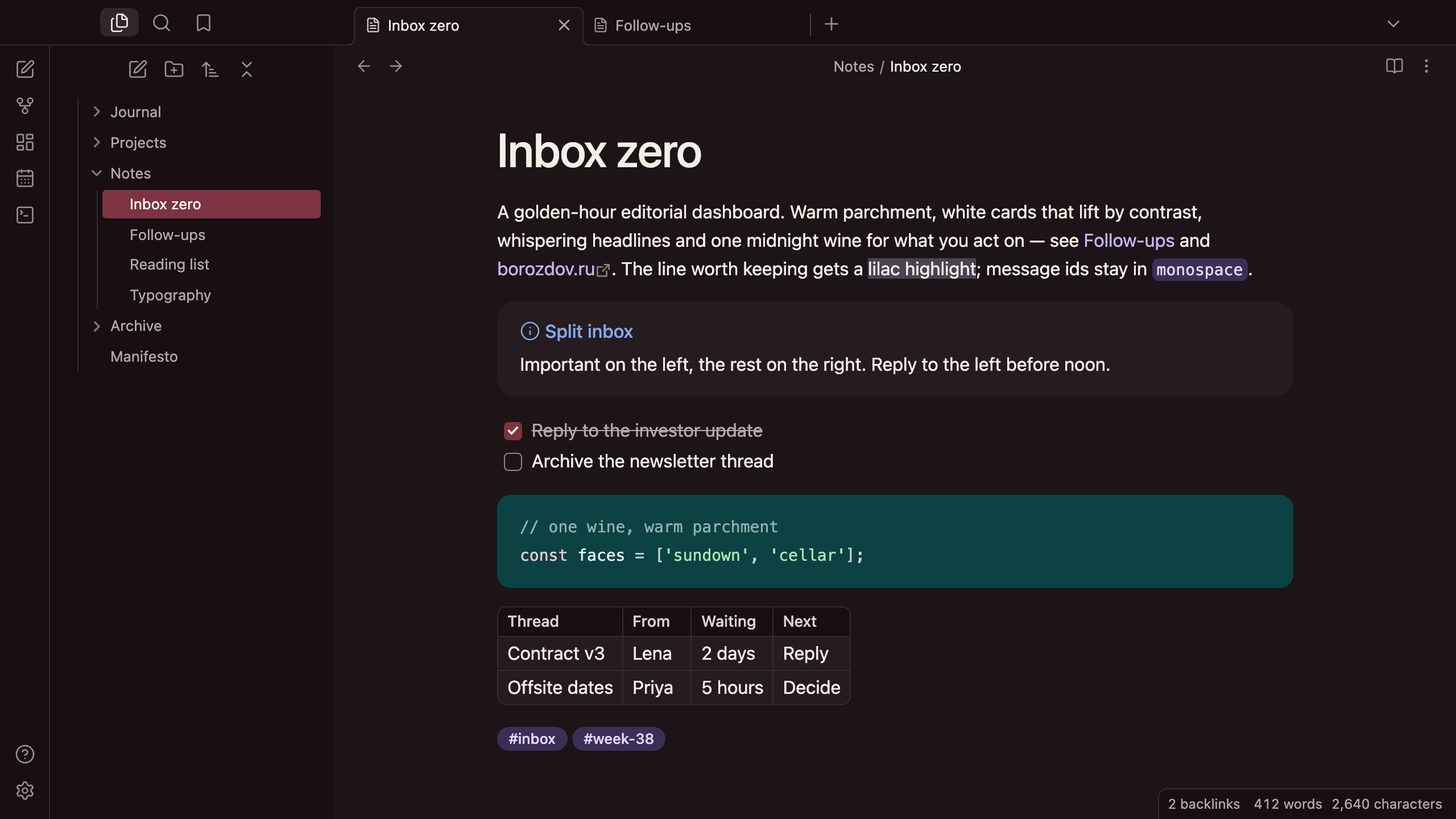Open graph view from the ribbon
This screenshot has height=819, width=1456.
[x=25, y=106]
